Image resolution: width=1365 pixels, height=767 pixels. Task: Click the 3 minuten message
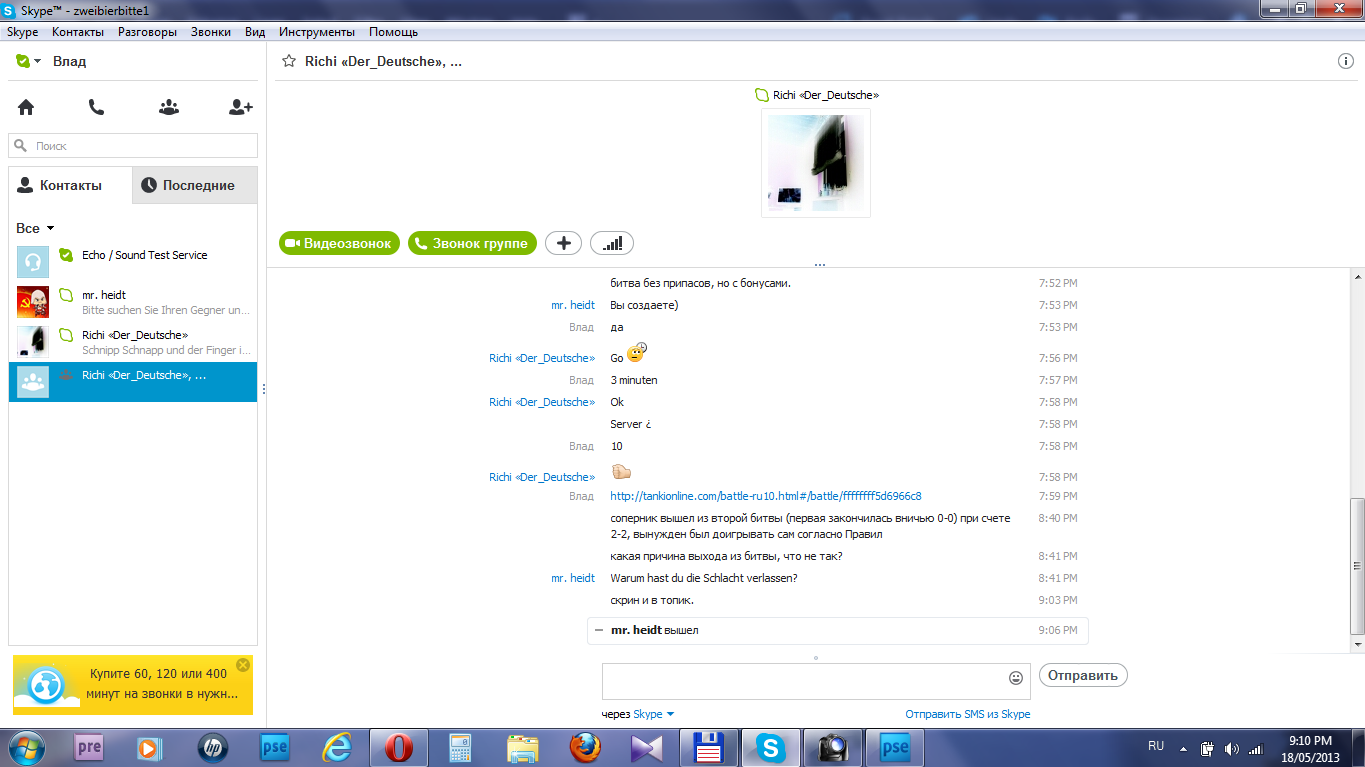[x=634, y=380]
